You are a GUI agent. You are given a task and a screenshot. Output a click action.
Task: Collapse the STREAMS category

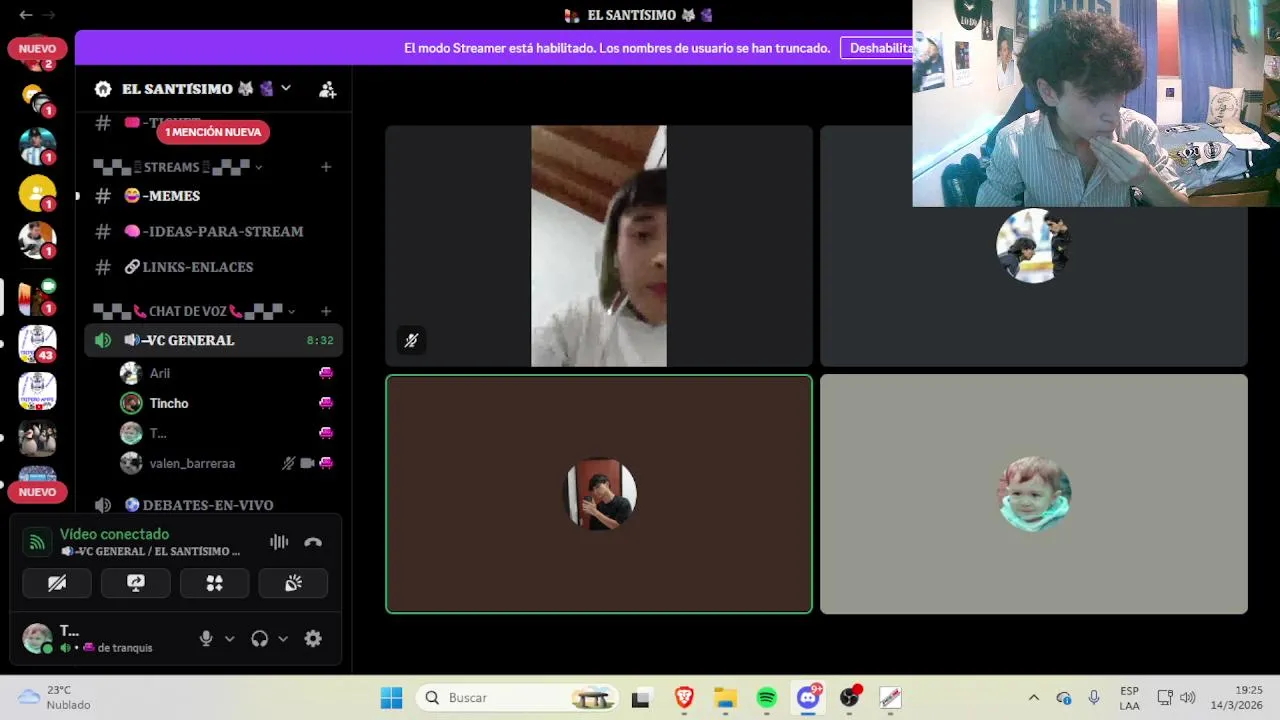click(x=177, y=167)
